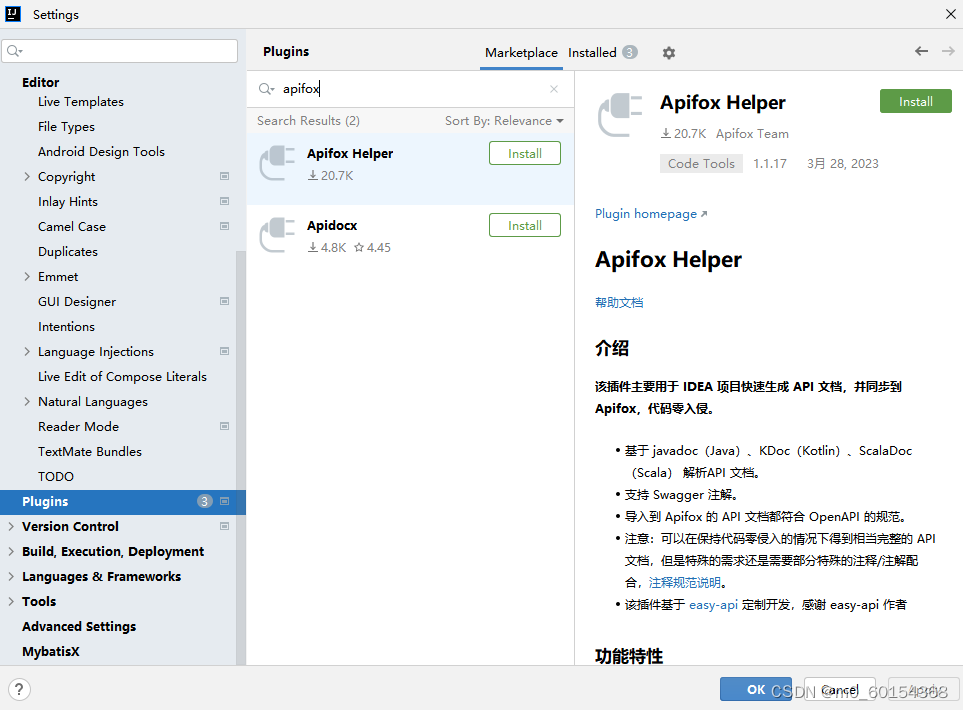Click the Cancel button
Viewport: 963px width, 710px height.
pyautogui.click(x=839, y=689)
